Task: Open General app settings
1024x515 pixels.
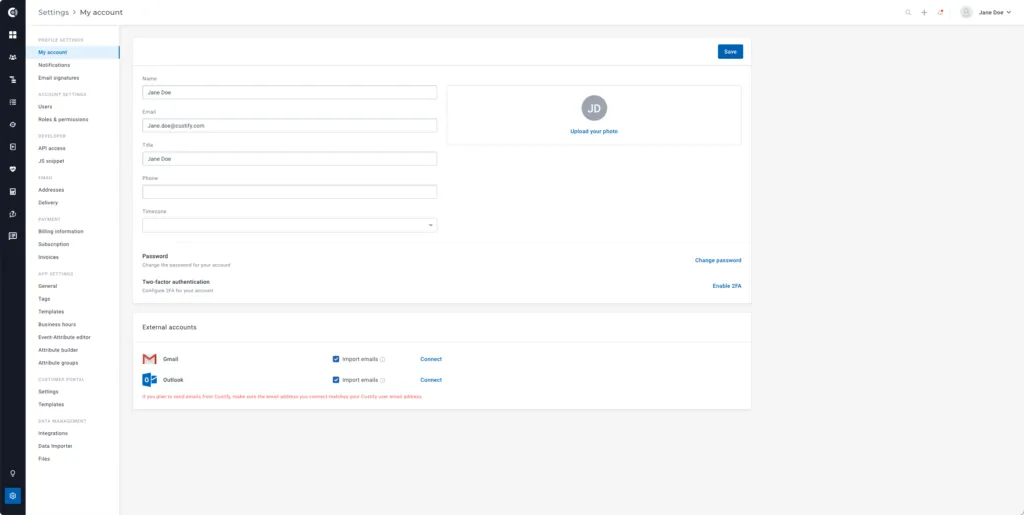Action: click(x=48, y=286)
